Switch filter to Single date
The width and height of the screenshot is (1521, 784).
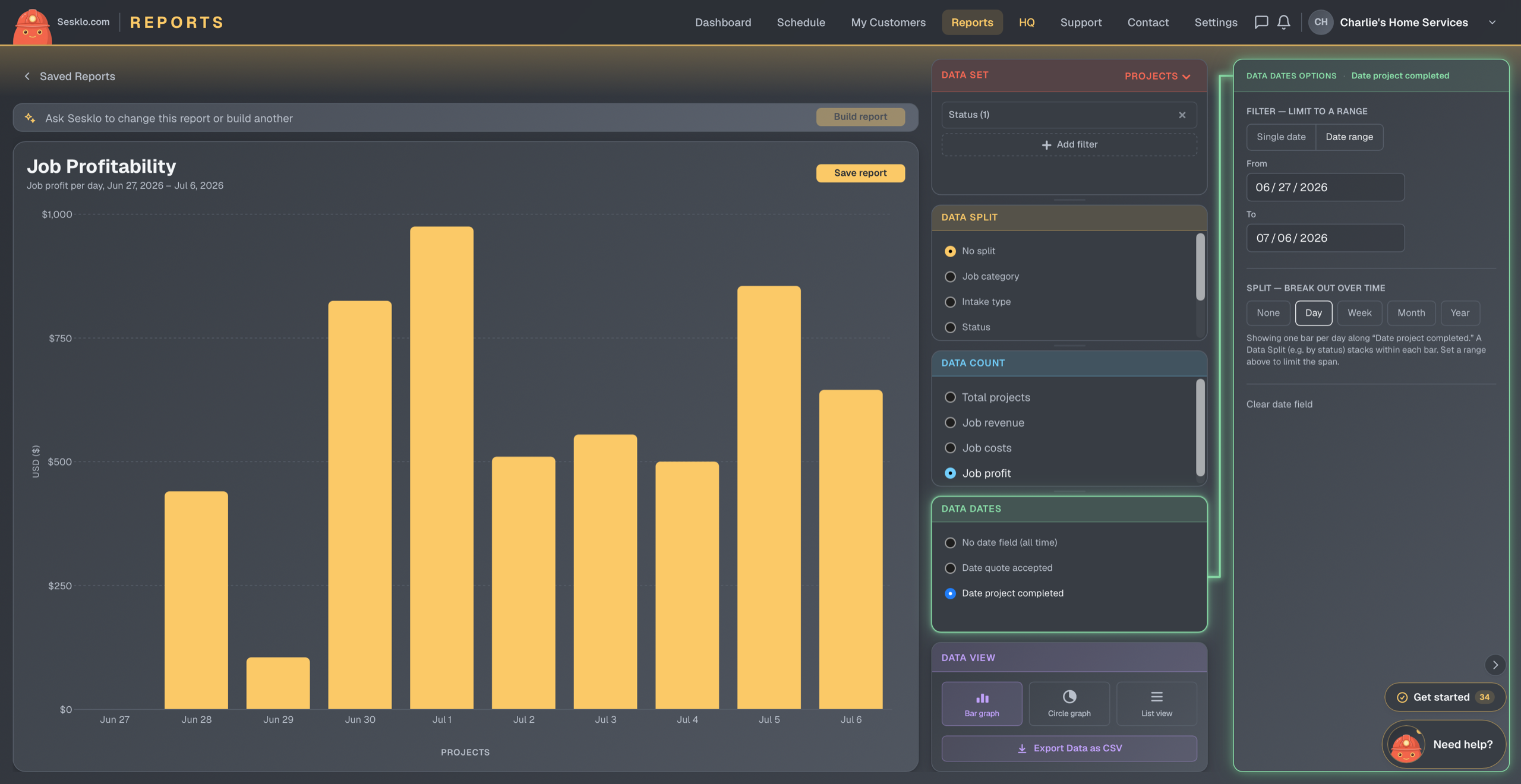[1280, 137]
